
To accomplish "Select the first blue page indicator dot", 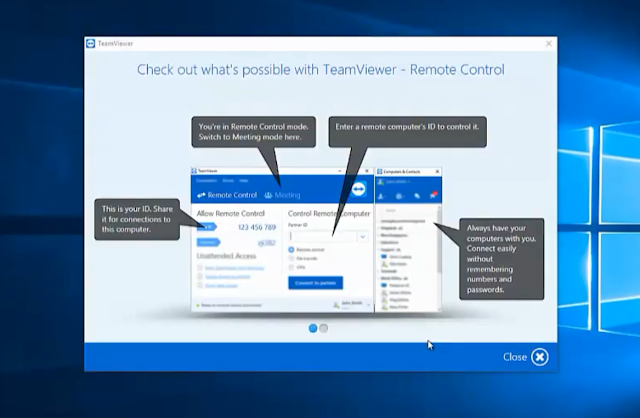I will coord(313,328).
